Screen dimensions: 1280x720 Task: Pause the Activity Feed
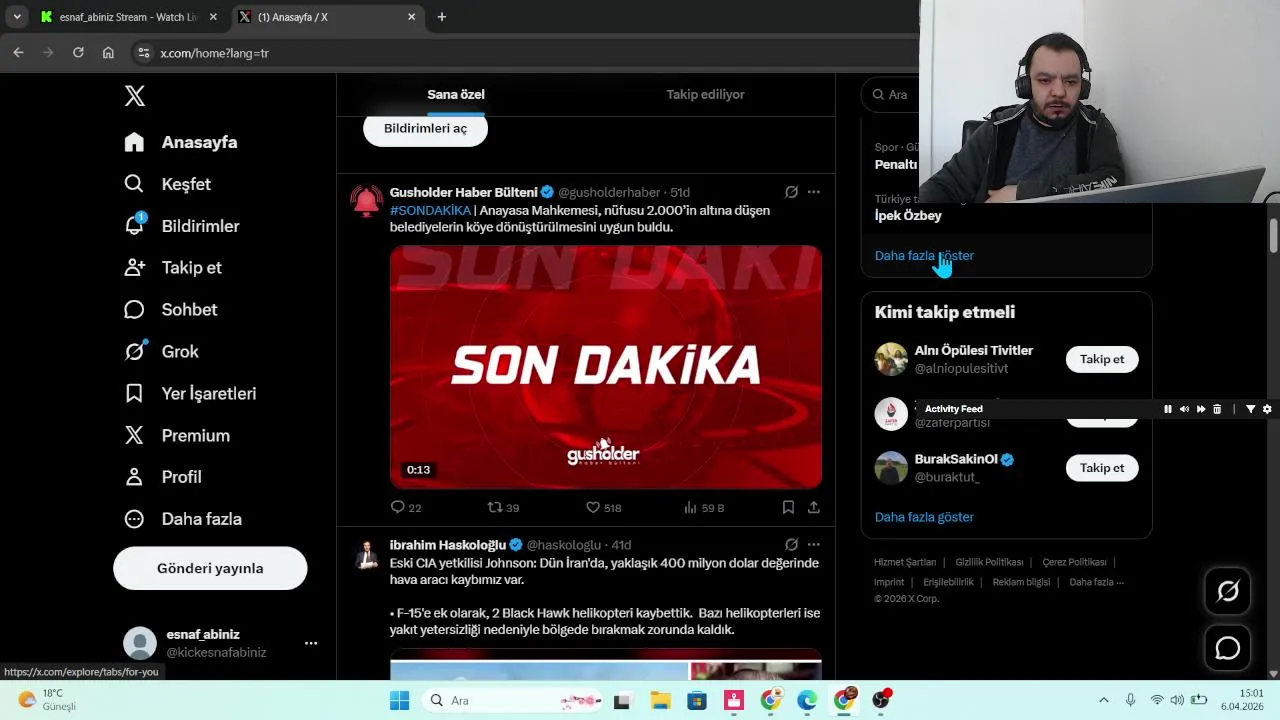(x=1167, y=409)
